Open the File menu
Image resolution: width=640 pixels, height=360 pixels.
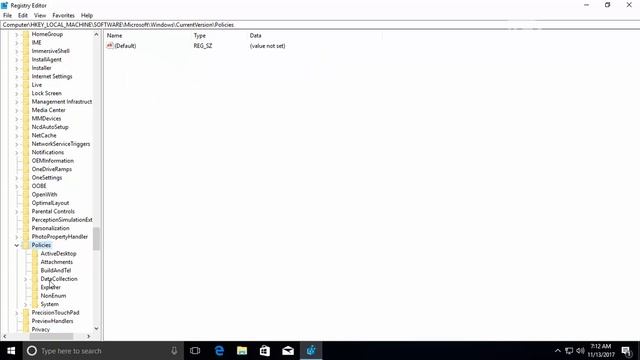coord(7,16)
